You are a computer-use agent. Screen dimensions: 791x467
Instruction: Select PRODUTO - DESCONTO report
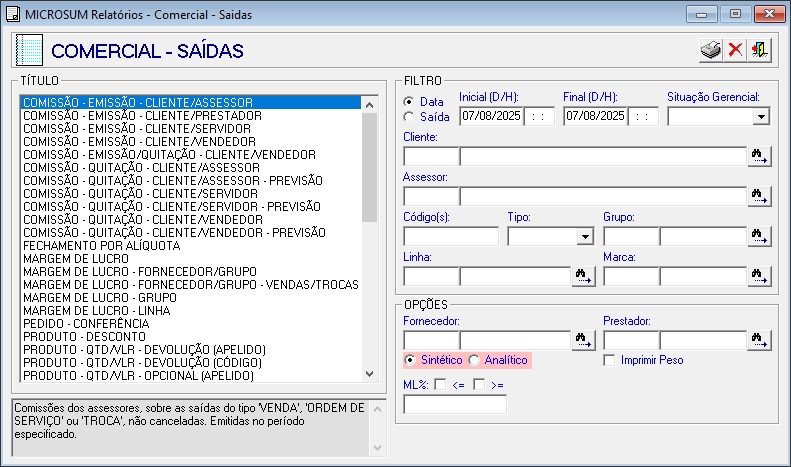(191, 336)
